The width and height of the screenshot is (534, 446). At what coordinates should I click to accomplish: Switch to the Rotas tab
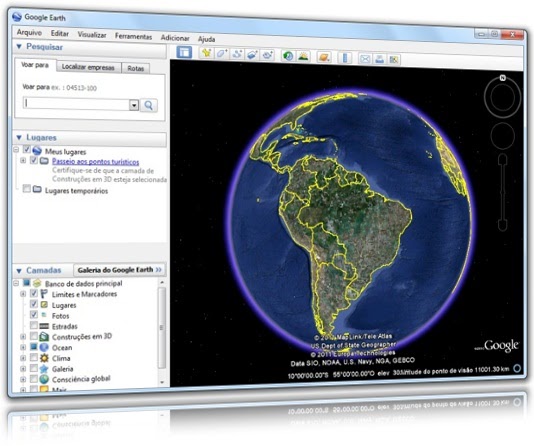point(136,68)
